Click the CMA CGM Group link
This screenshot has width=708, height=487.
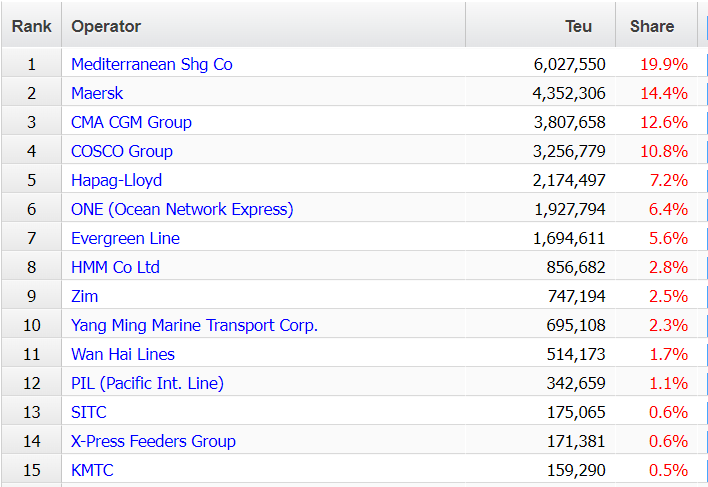(131, 122)
